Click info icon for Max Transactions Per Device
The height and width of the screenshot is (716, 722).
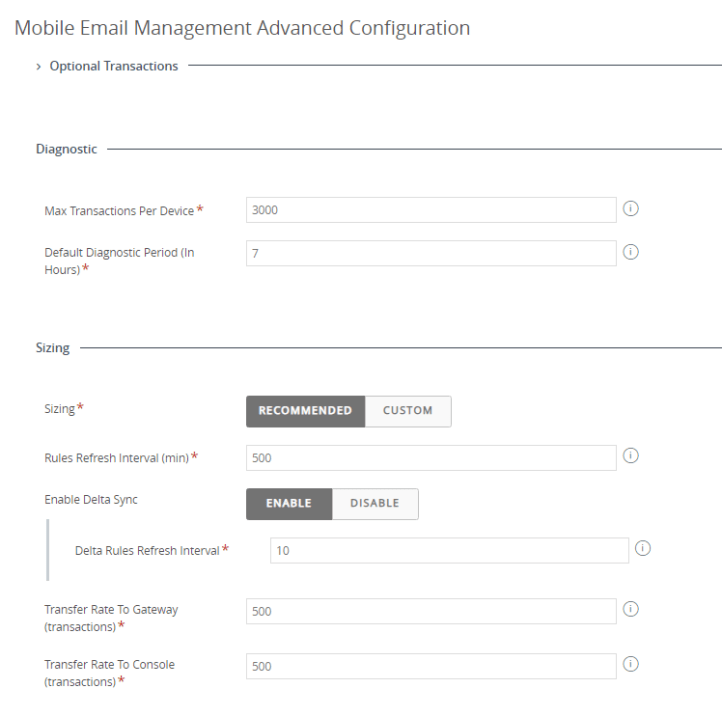(x=631, y=209)
